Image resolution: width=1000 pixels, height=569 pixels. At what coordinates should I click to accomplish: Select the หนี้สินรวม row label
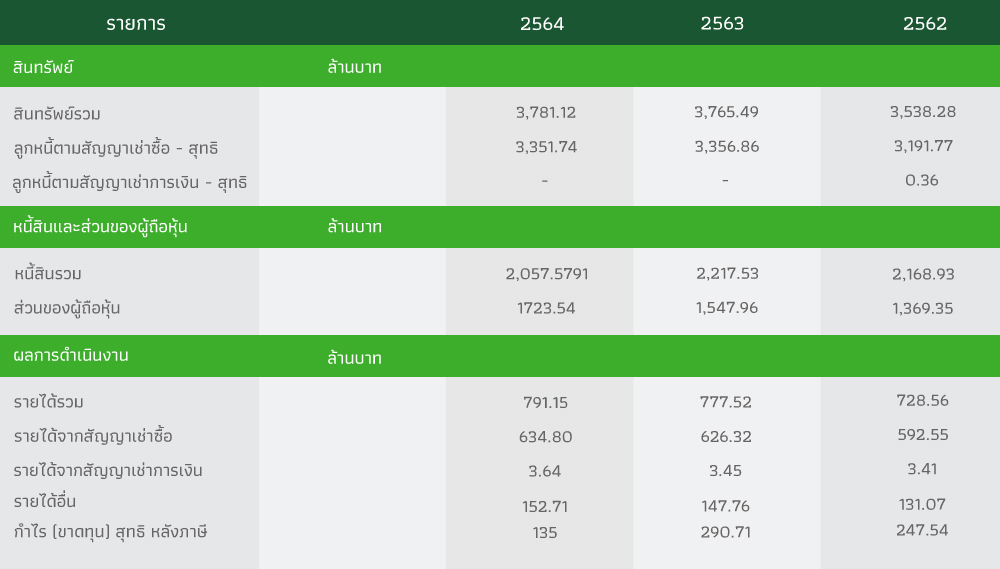pyautogui.click(x=48, y=274)
